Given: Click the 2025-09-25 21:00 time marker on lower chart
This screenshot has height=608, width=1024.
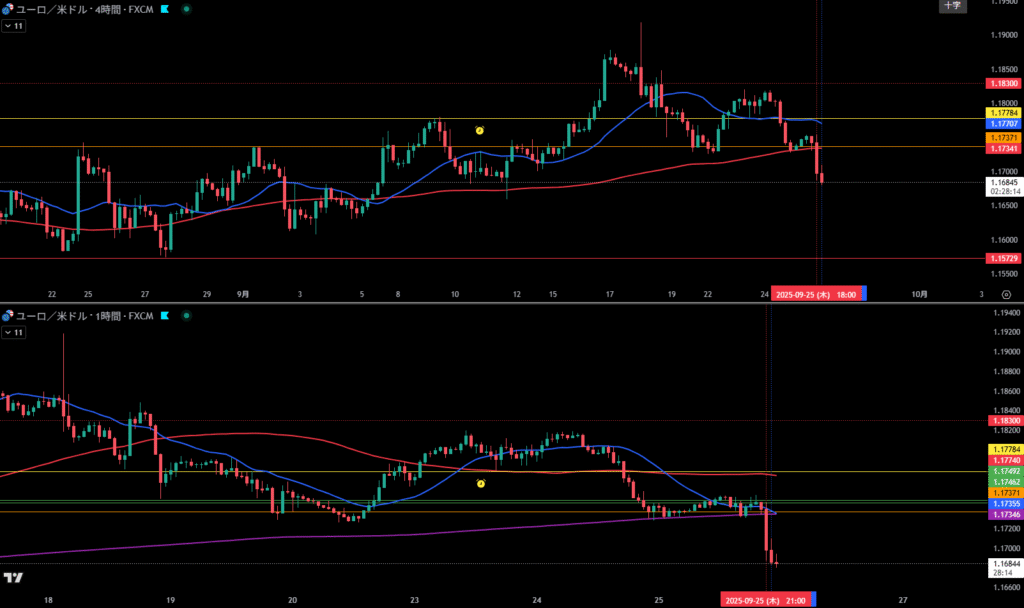Looking at the screenshot, I should click(768, 599).
